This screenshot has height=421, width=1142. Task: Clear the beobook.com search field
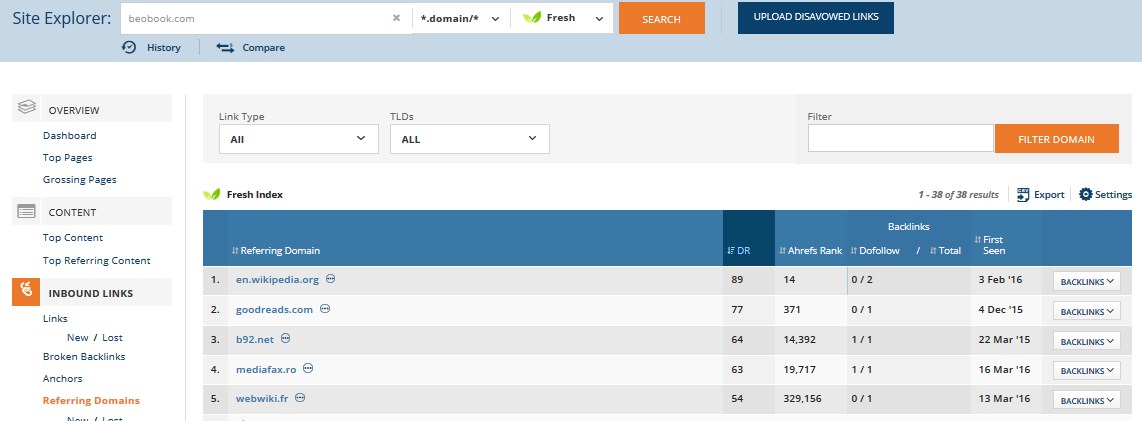click(x=396, y=18)
